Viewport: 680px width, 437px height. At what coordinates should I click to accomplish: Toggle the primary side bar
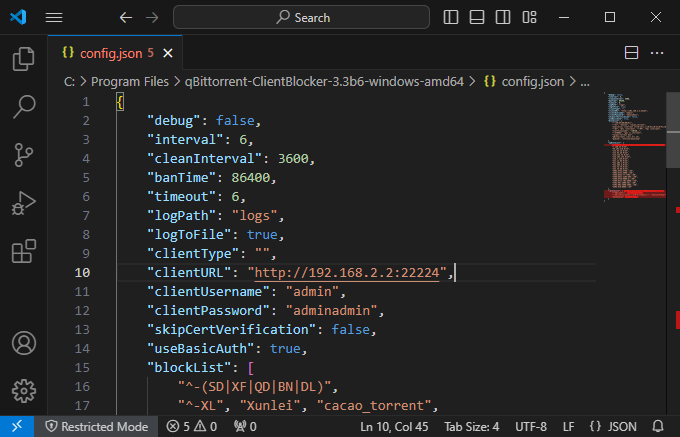[x=451, y=17]
